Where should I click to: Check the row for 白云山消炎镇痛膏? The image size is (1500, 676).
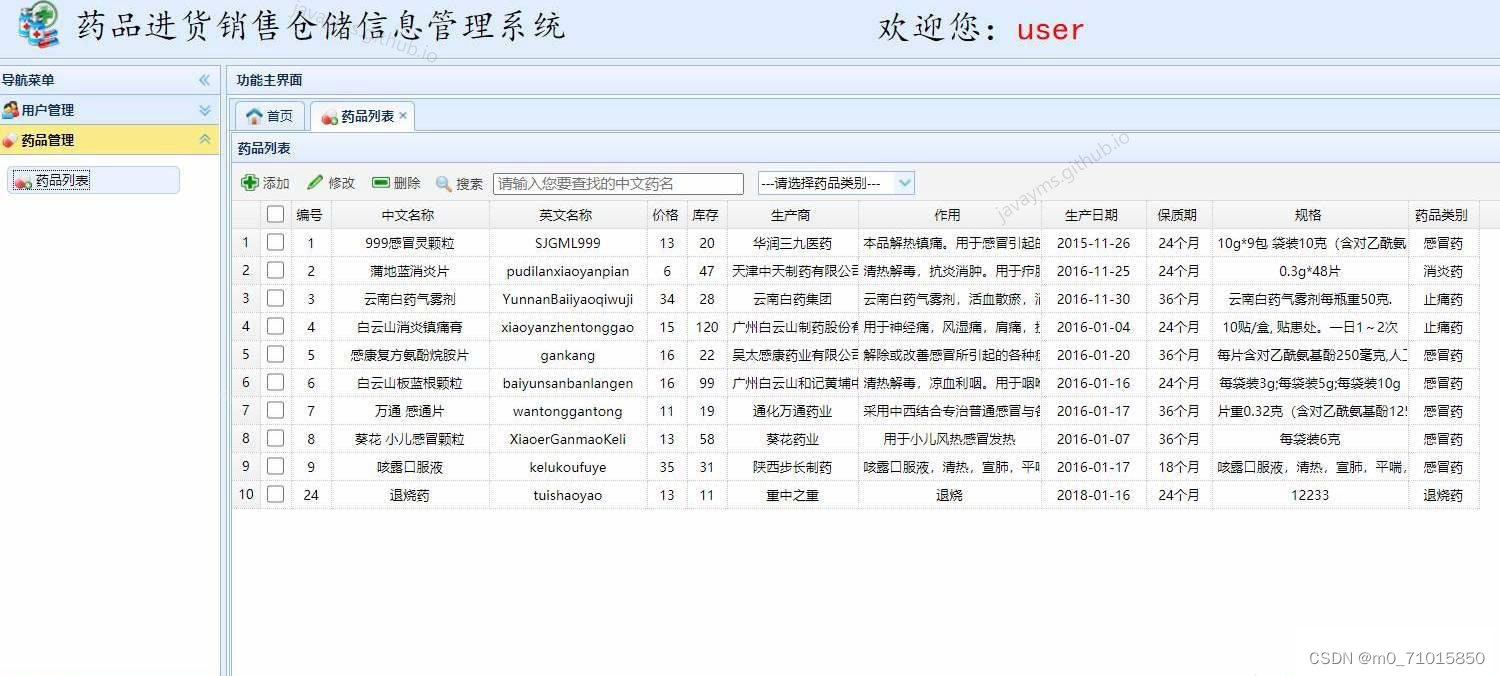275,326
